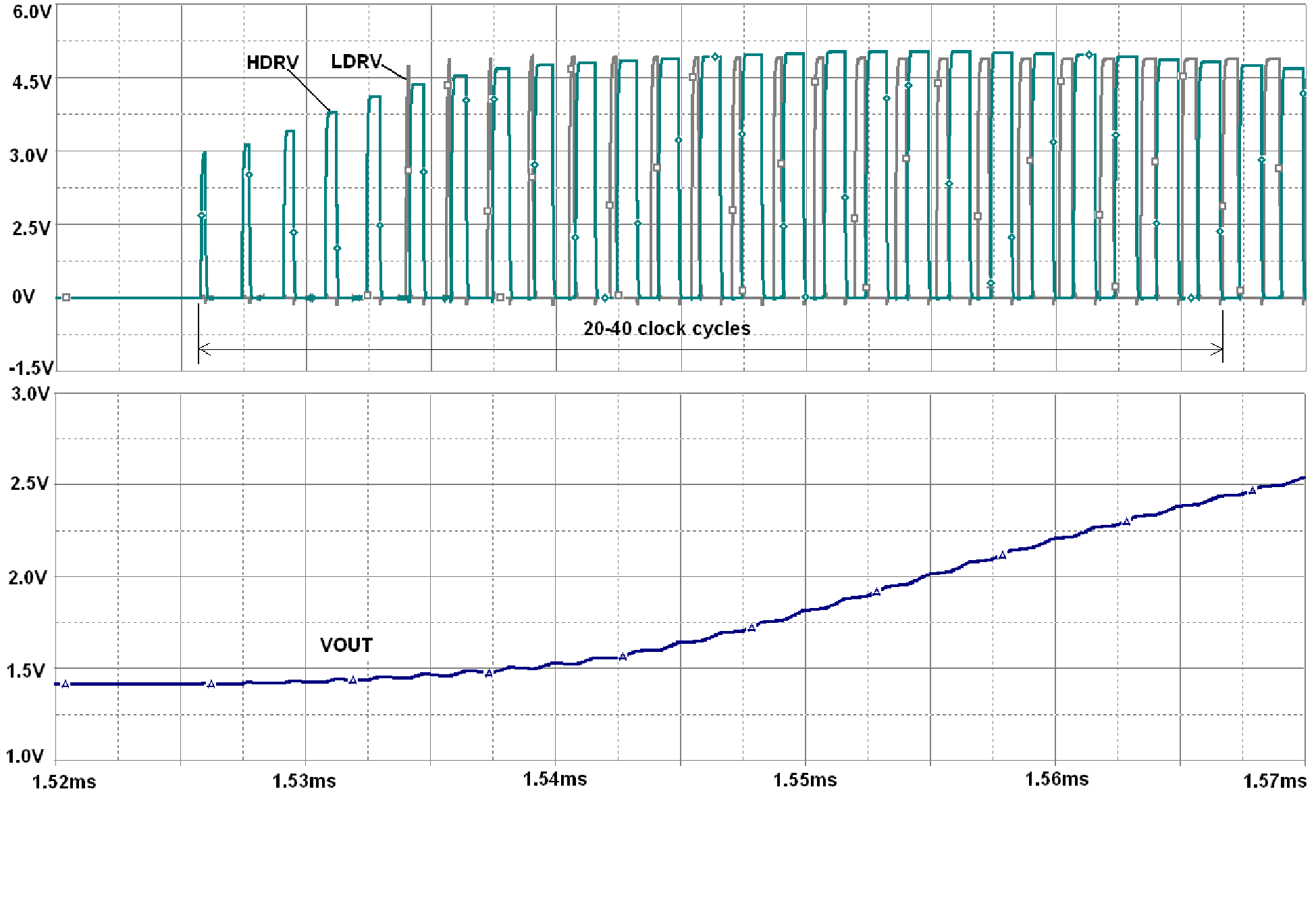The image size is (1316, 910).
Task: Click the 1.55ms time axis label
Action: [805, 780]
